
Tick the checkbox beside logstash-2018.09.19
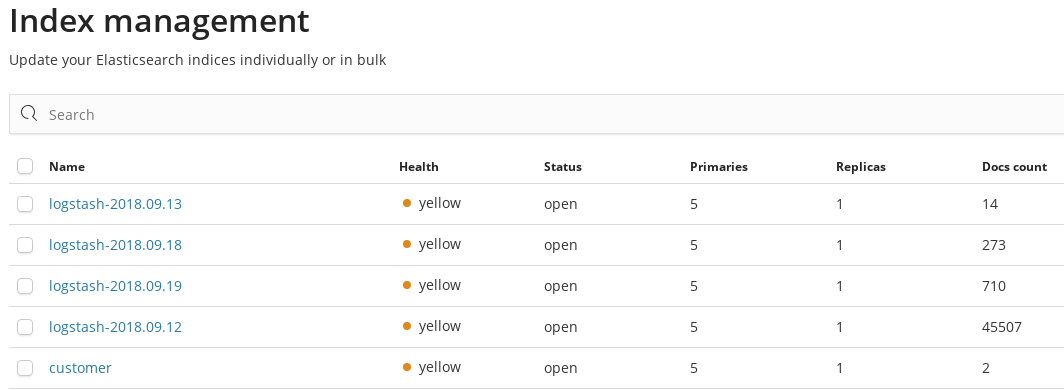click(x=25, y=286)
